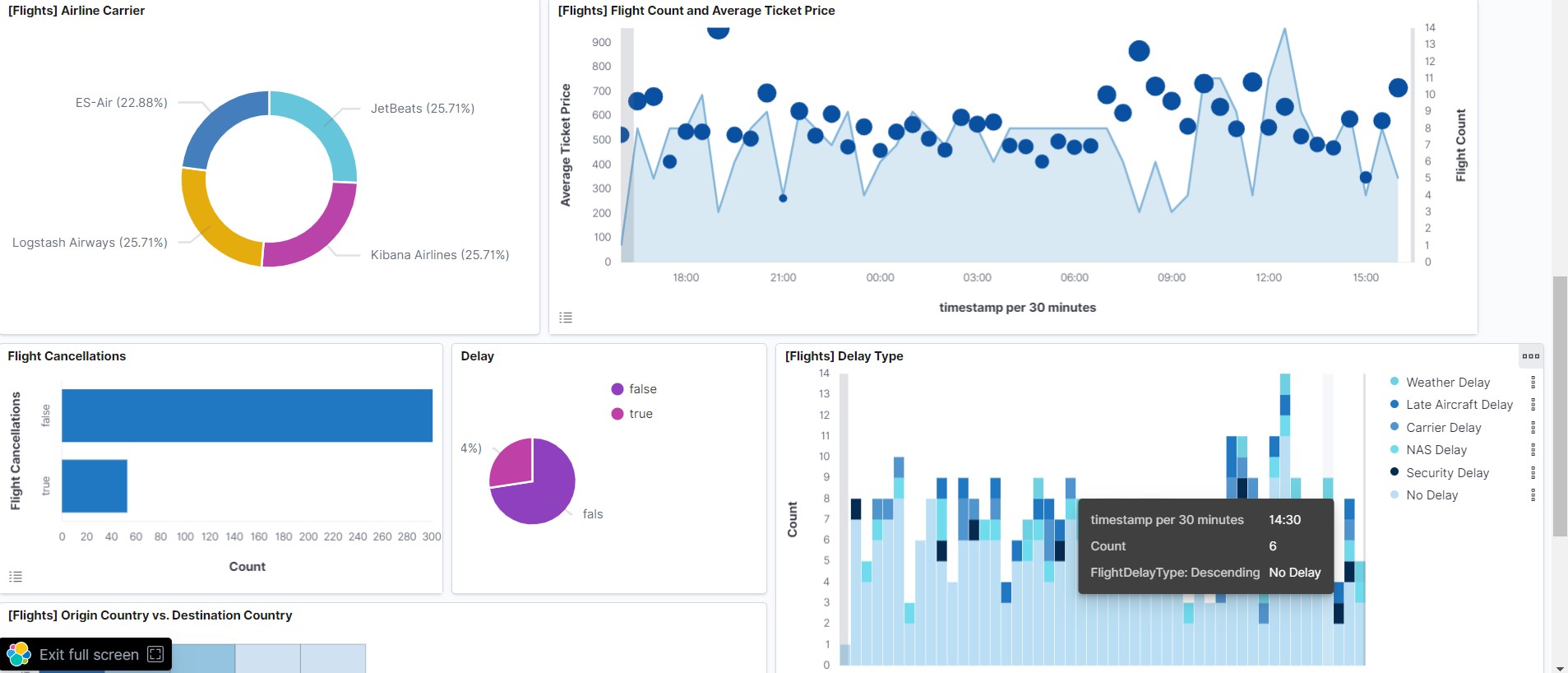Open options for Security Delay legend item

(1533, 473)
